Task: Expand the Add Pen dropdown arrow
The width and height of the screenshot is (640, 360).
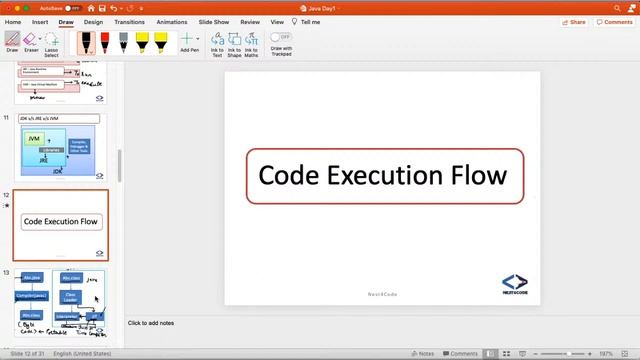Action: click(198, 39)
